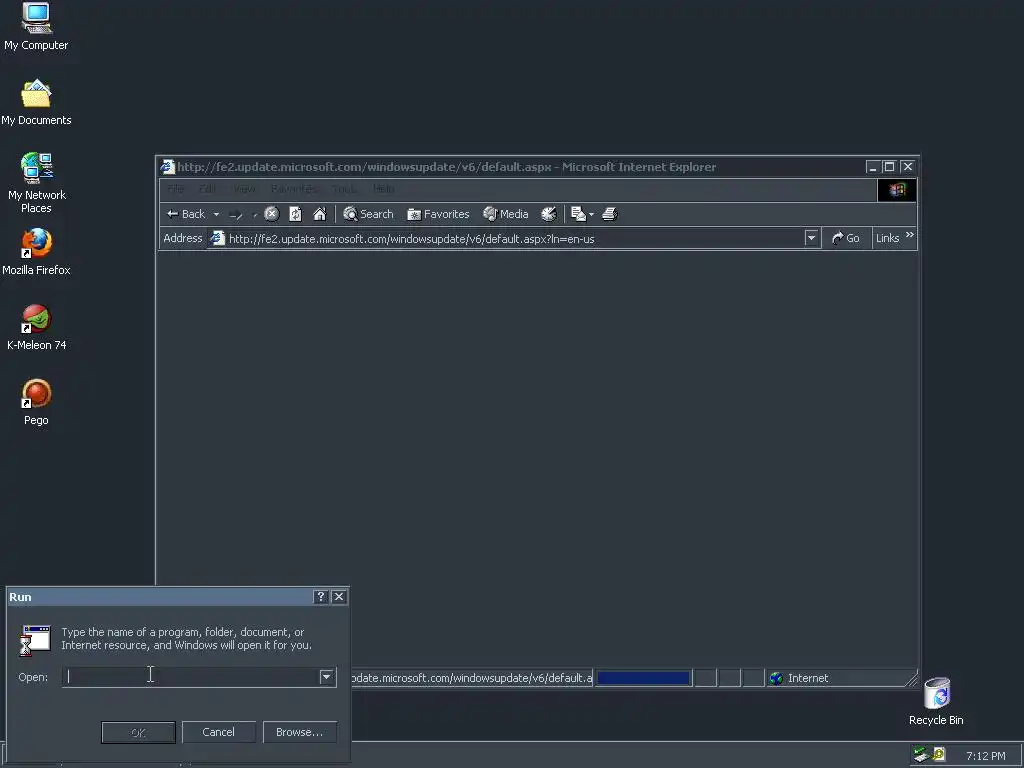Expand the address bar dropdown arrow
The width and height of the screenshot is (1024, 768).
pos(811,238)
